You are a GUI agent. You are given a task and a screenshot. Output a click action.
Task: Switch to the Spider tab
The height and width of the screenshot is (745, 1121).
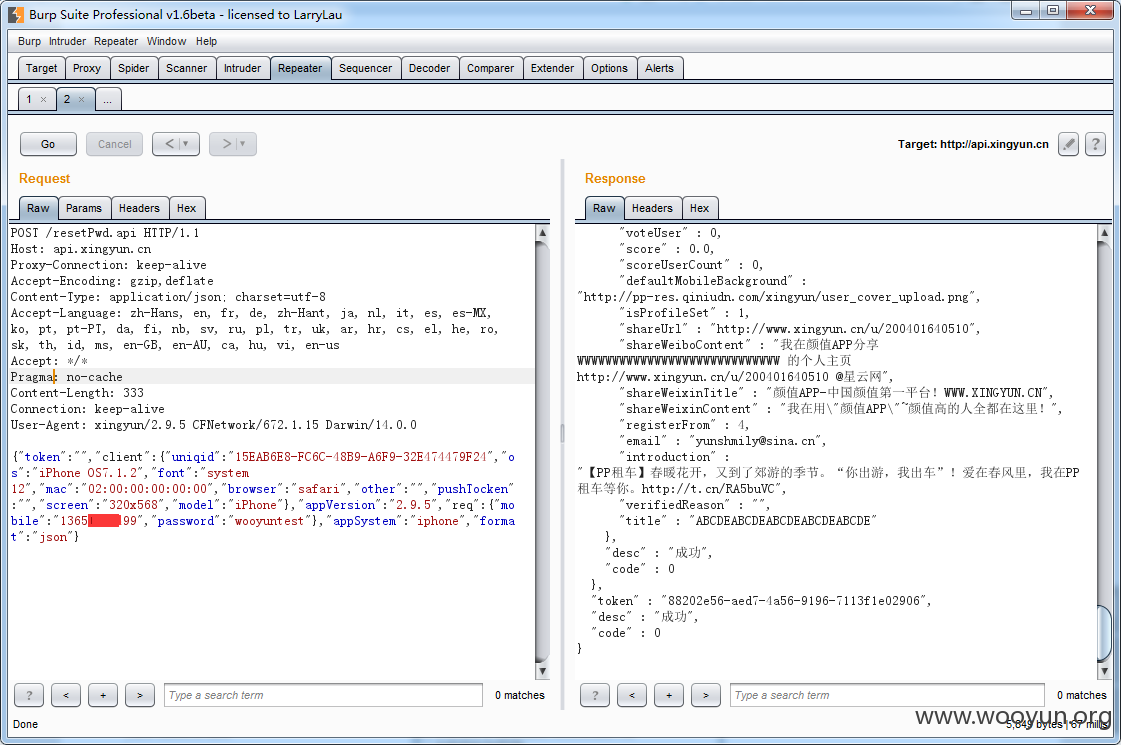click(134, 68)
